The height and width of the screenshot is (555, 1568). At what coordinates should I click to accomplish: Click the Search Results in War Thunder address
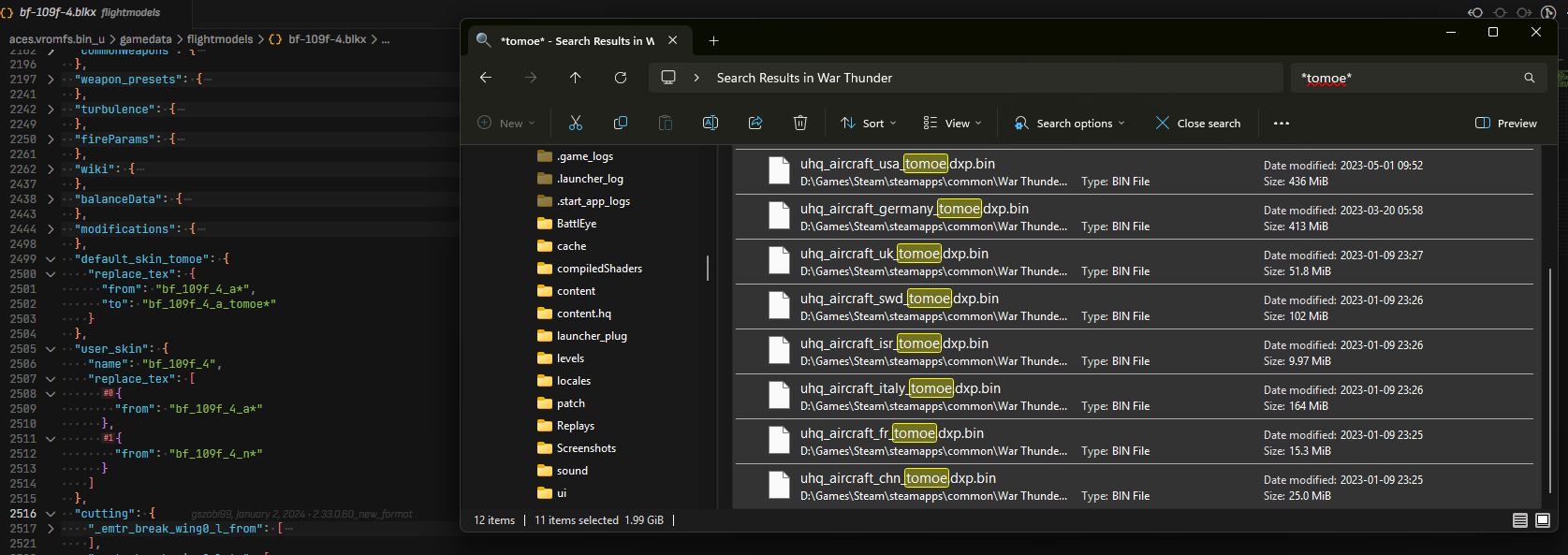pyautogui.click(x=804, y=78)
